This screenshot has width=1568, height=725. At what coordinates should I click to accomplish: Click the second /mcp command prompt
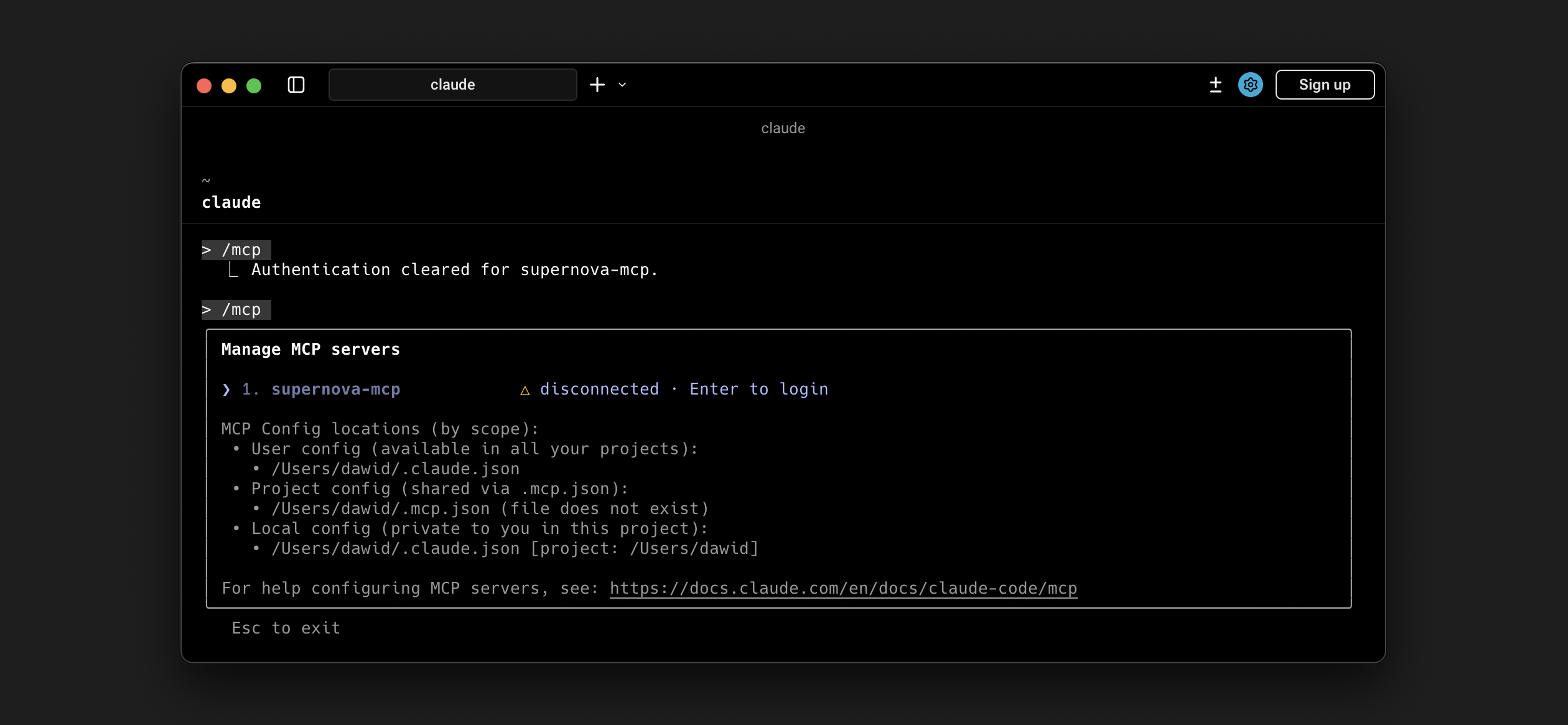[236, 309]
